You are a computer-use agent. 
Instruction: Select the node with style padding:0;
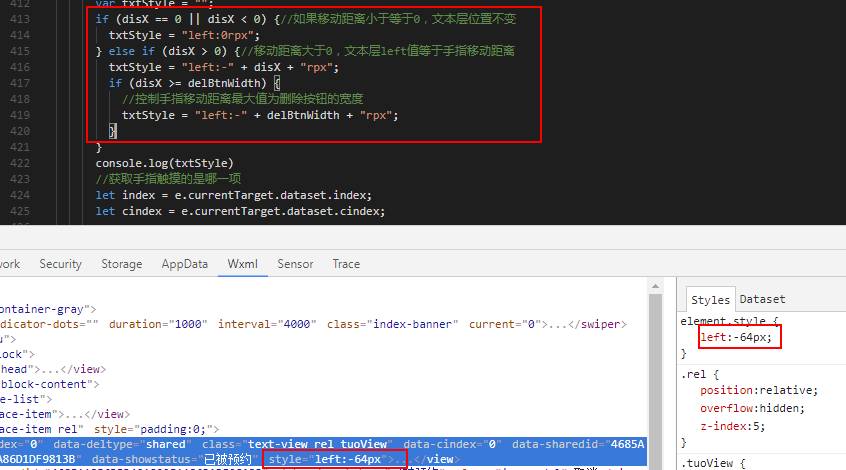pos(110,430)
